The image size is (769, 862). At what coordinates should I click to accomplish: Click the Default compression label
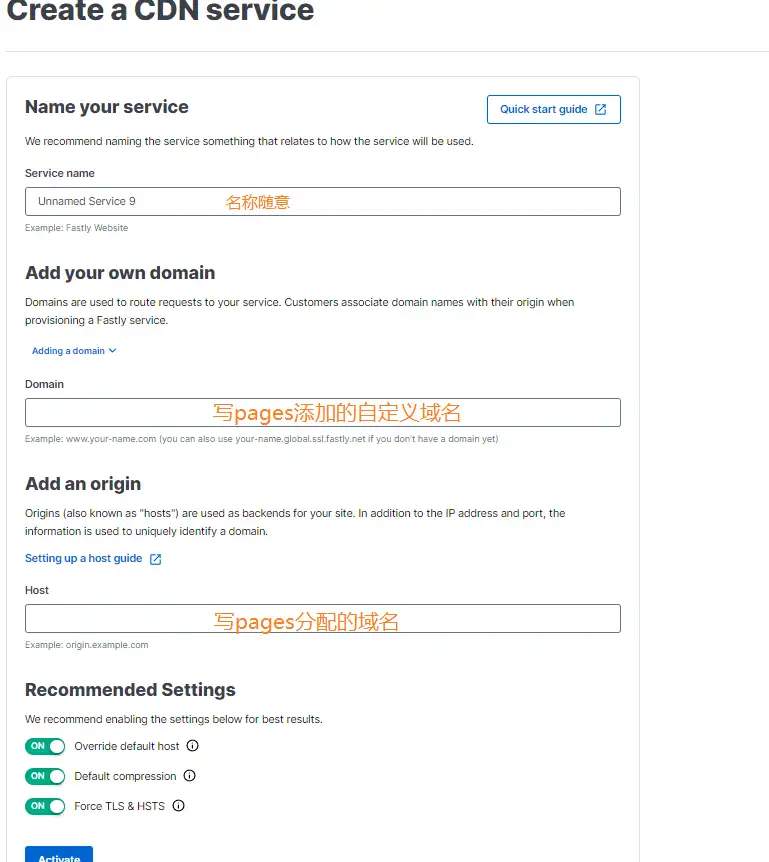point(125,776)
